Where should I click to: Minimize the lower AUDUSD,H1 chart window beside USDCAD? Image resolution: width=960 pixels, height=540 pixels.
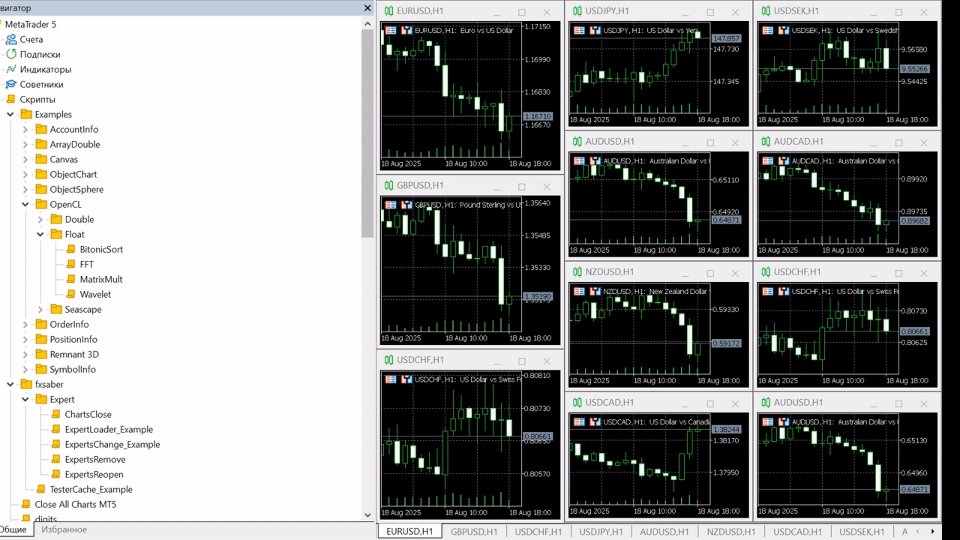tap(874, 403)
